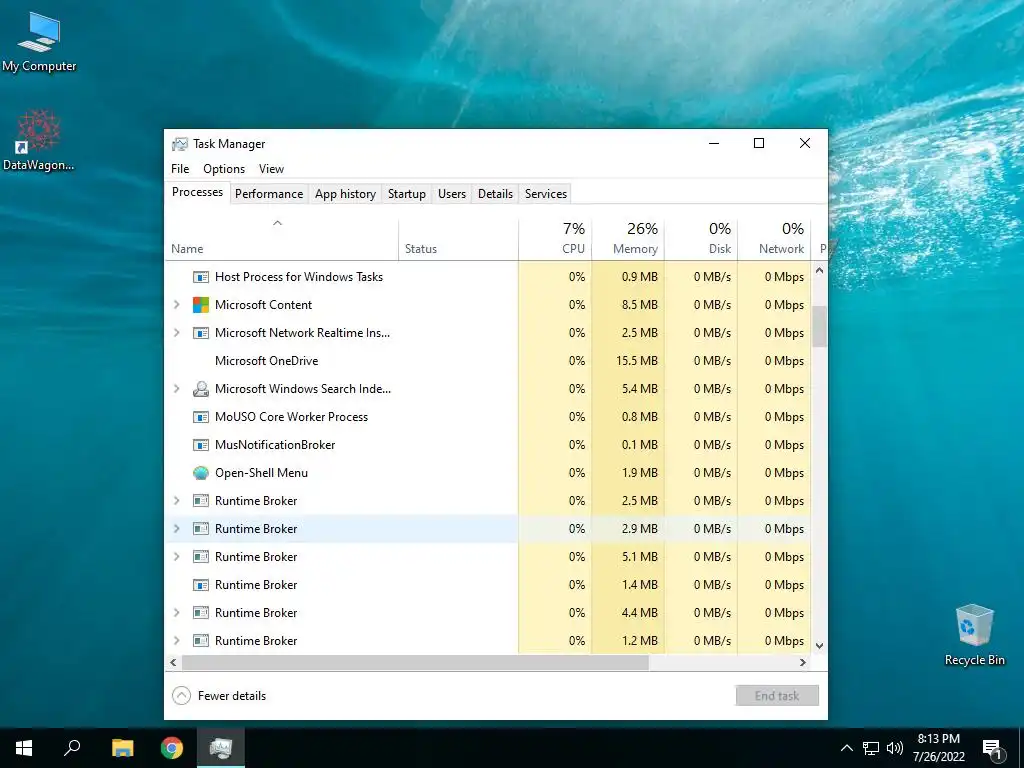Viewport: 1024px width, 768px height.
Task: Select the Microsoft OneDrive row
Action: point(488,361)
